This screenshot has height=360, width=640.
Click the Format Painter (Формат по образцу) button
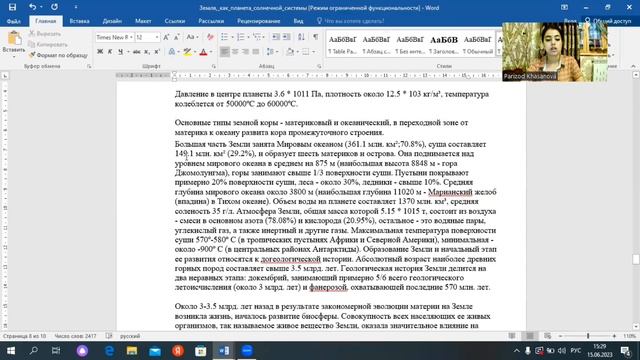[58, 55]
